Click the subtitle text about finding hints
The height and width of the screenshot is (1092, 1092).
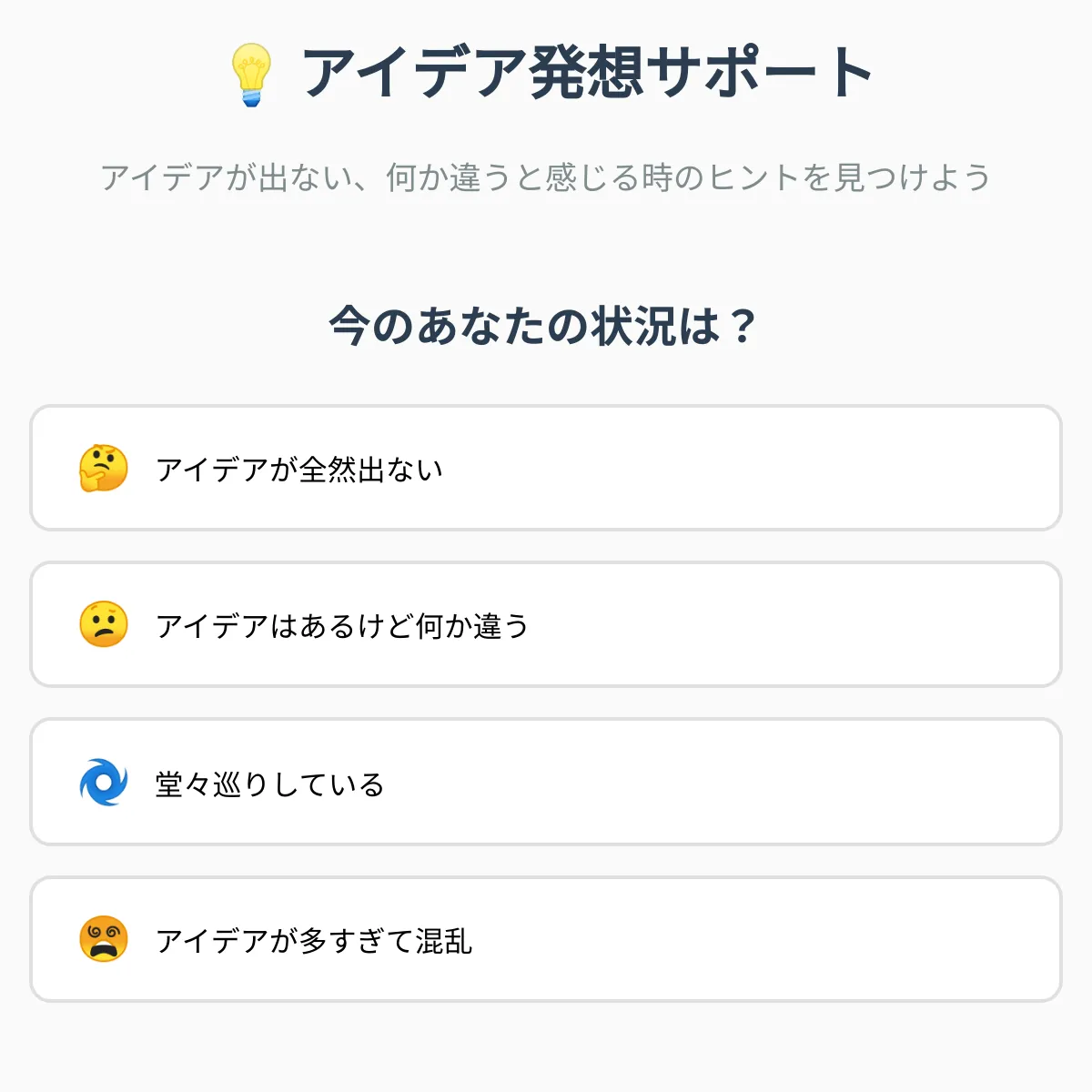pos(545,177)
